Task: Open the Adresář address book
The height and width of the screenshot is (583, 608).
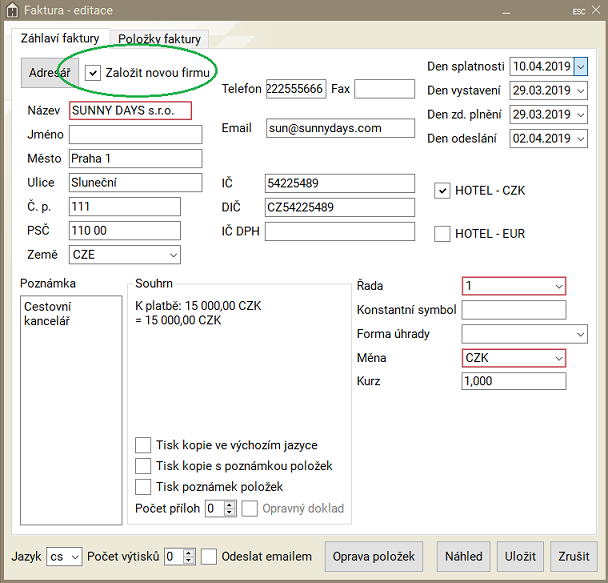Action: point(48,73)
